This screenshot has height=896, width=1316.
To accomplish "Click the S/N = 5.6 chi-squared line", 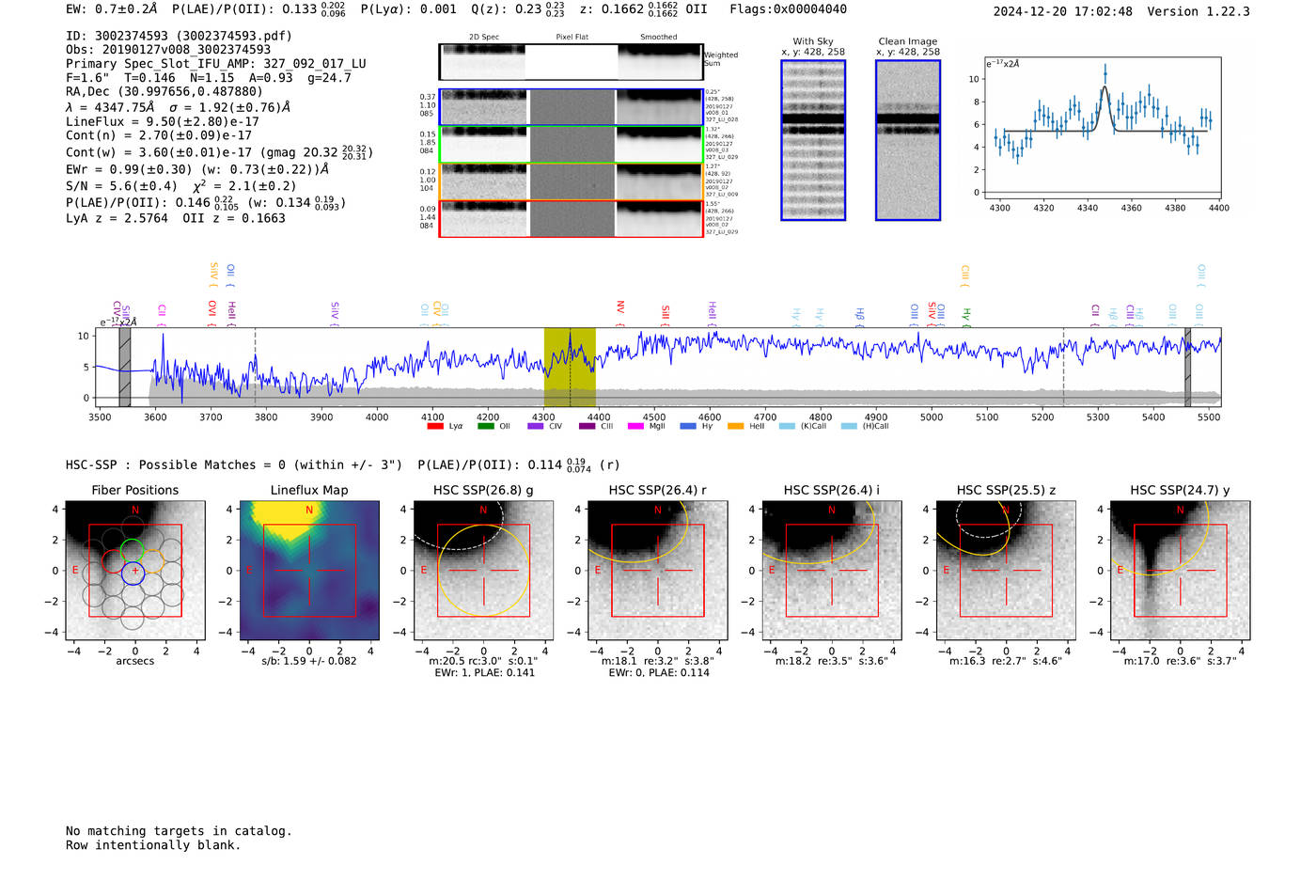I will 180,186.
